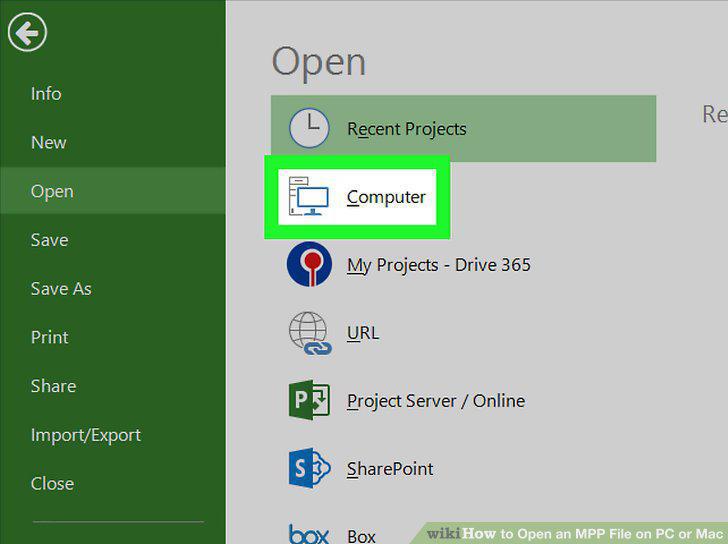The image size is (728, 544).
Task: Choose the URL location label
Action: pos(363,333)
